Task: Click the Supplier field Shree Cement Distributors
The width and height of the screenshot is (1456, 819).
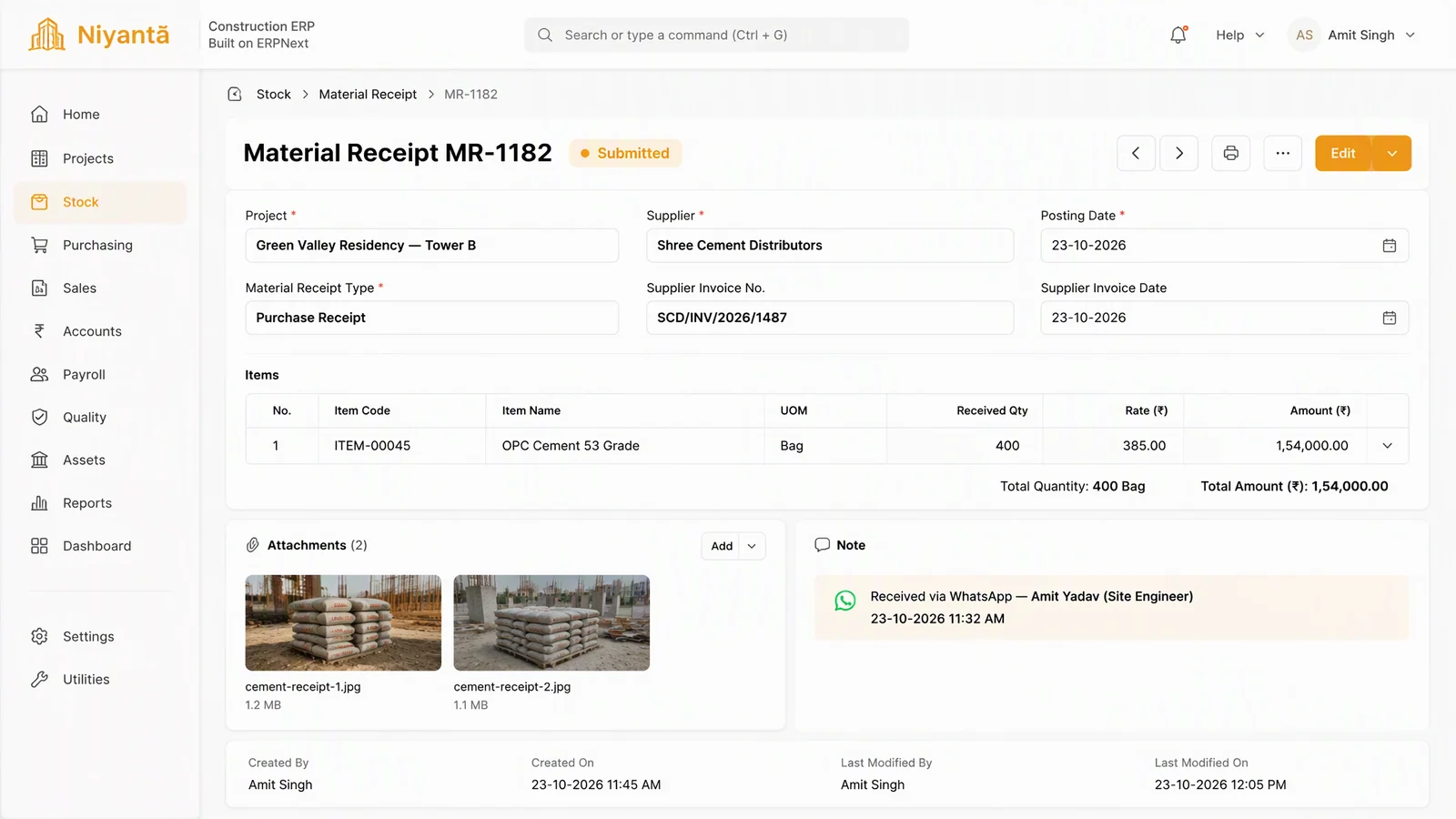Action: pos(830,246)
